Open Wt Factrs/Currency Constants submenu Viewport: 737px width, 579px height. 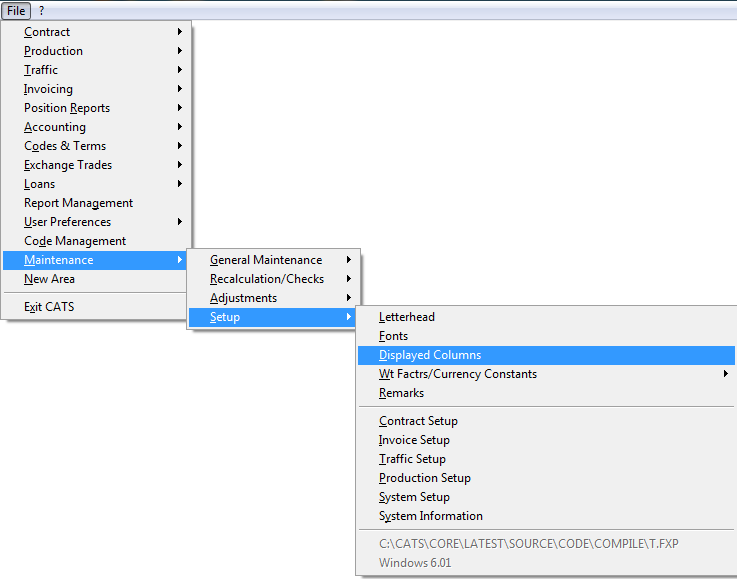coord(546,374)
